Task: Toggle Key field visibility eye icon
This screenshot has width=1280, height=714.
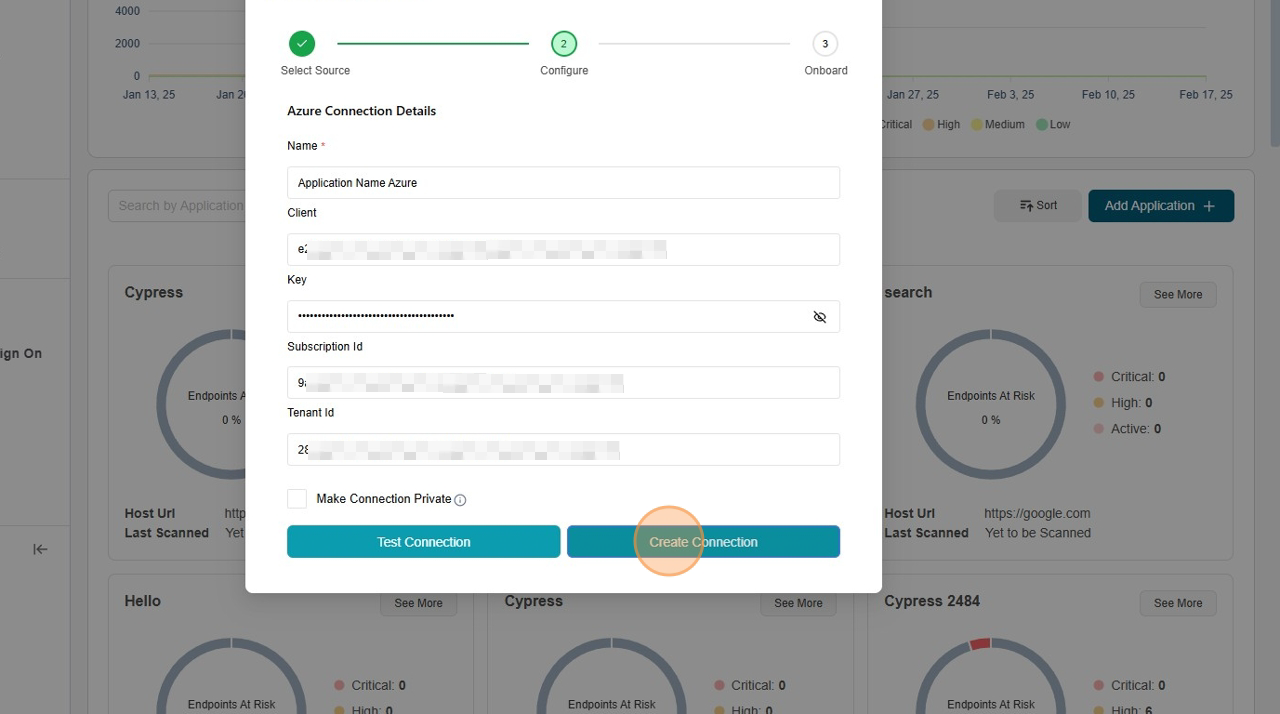Action: pos(819,317)
